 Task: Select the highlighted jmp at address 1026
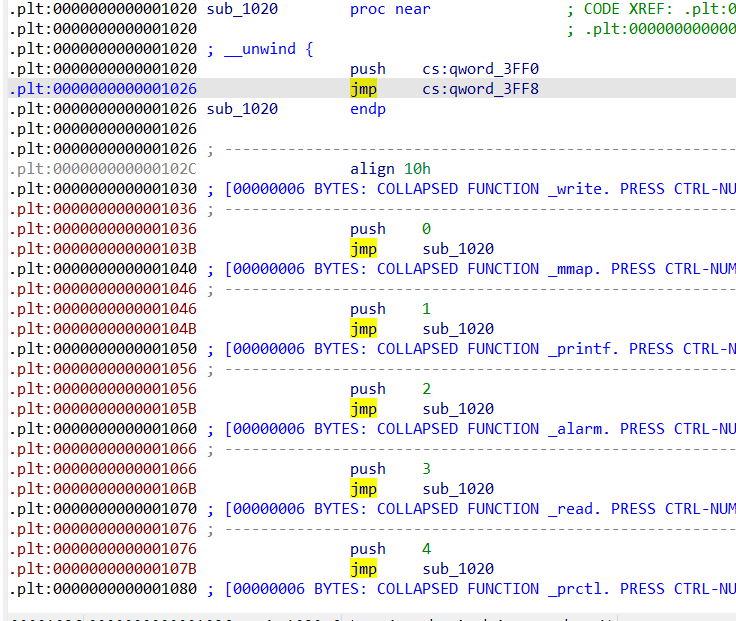pos(363,89)
